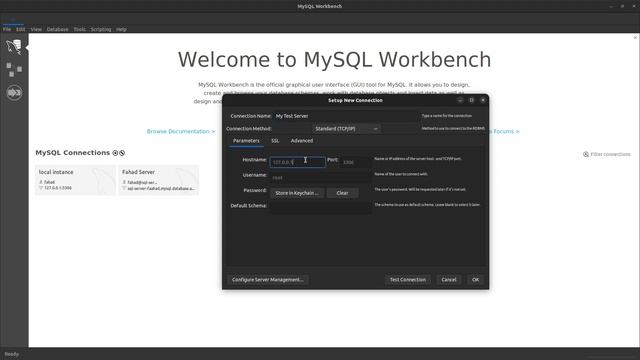Open the Database menu
The width and height of the screenshot is (640, 360).
click(x=57, y=29)
